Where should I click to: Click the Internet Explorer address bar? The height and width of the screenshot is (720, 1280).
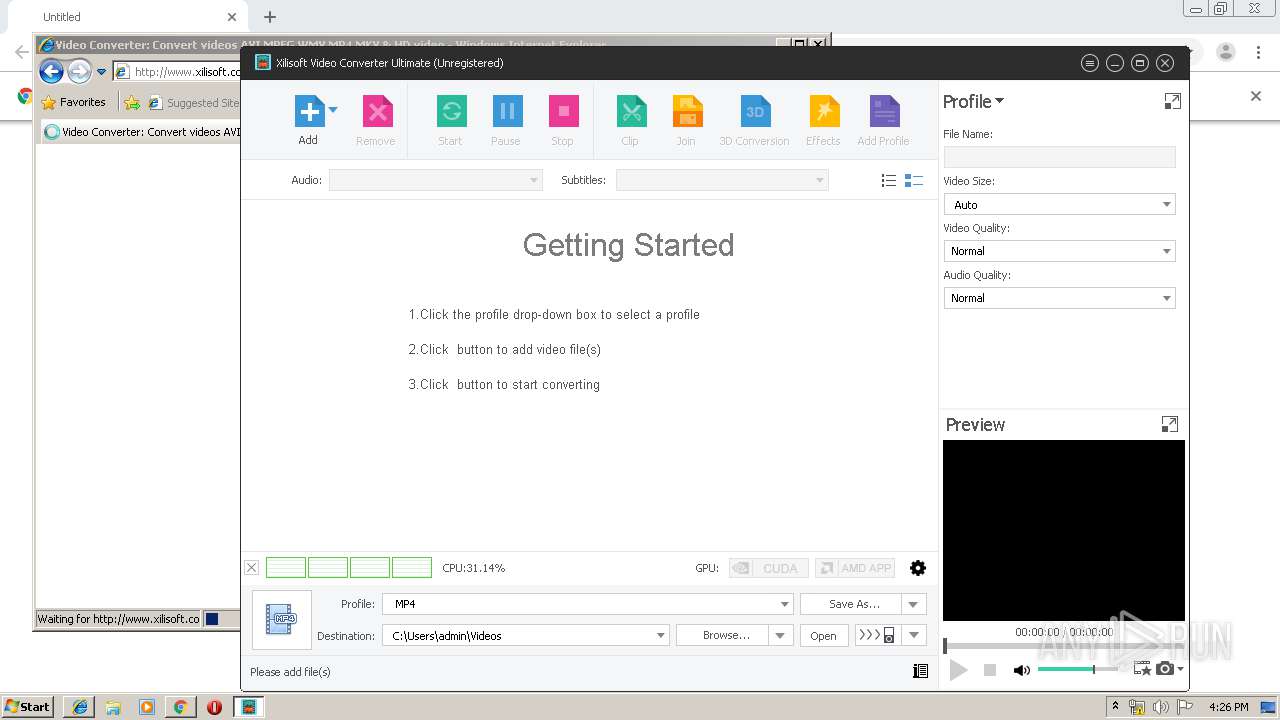(x=178, y=71)
